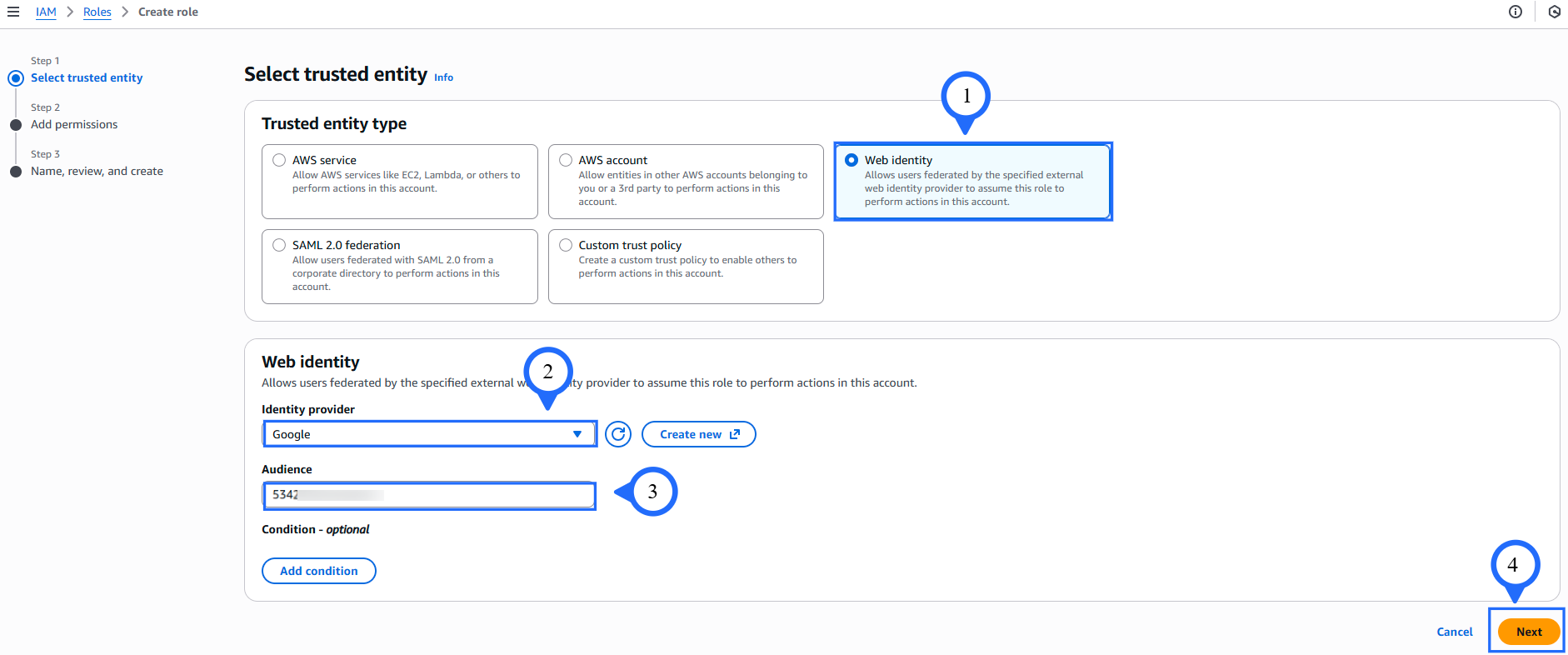This screenshot has height=655, width=1568.
Task: Select the Web identity radio option
Action: (851, 160)
